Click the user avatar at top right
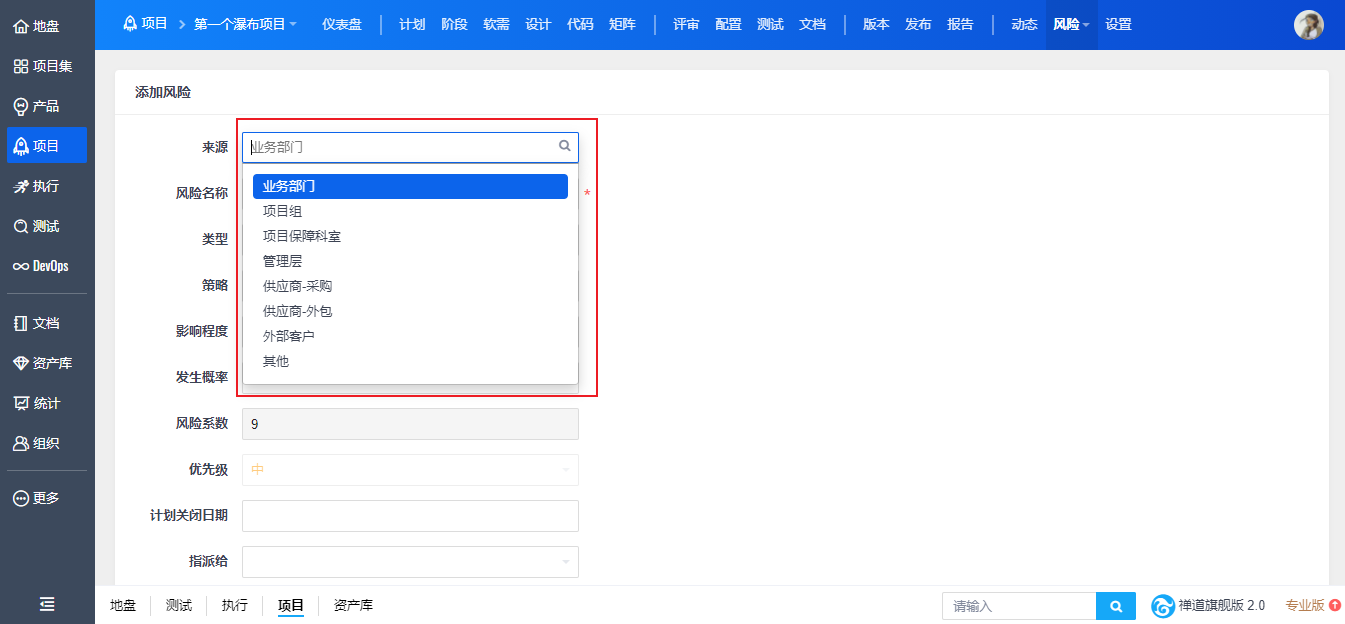Image resolution: width=1345 pixels, height=624 pixels. tap(1309, 25)
